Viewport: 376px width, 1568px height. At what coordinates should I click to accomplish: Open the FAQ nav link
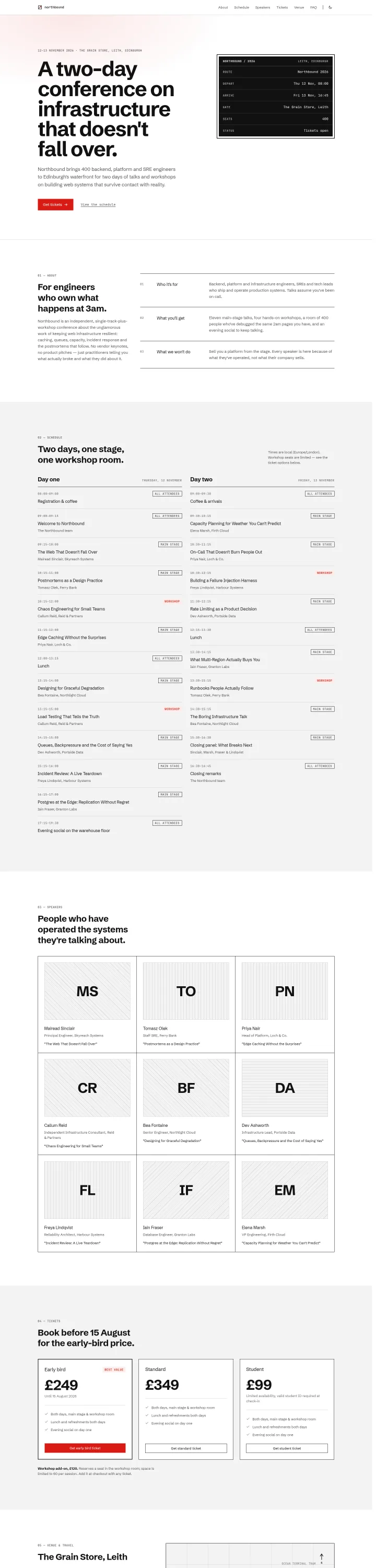pos(313,7)
